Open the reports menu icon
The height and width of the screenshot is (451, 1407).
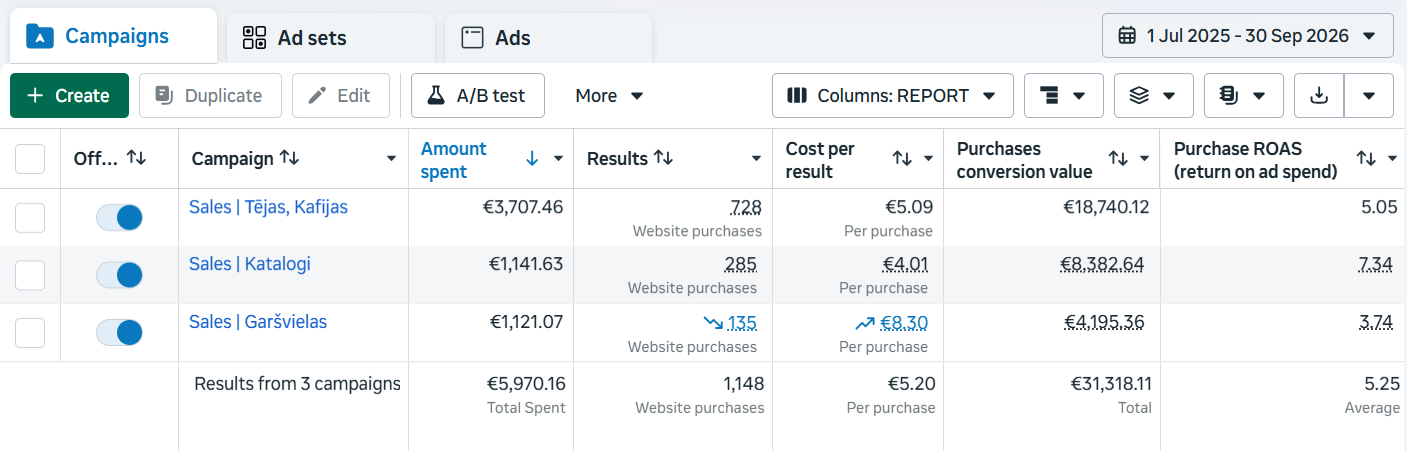[1244, 96]
